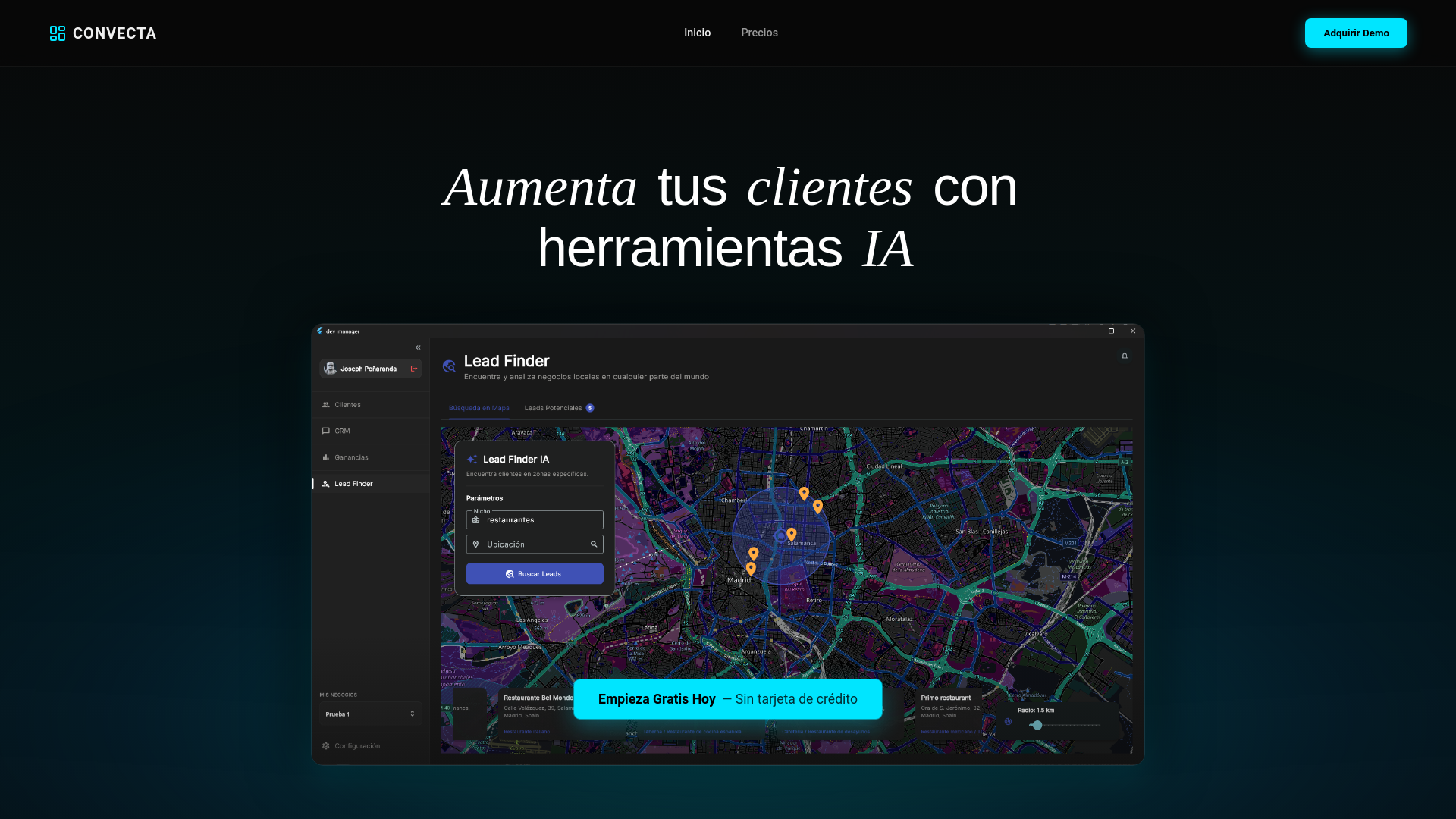
Task: Click the Ganancias bar chart icon
Action: pyautogui.click(x=326, y=457)
